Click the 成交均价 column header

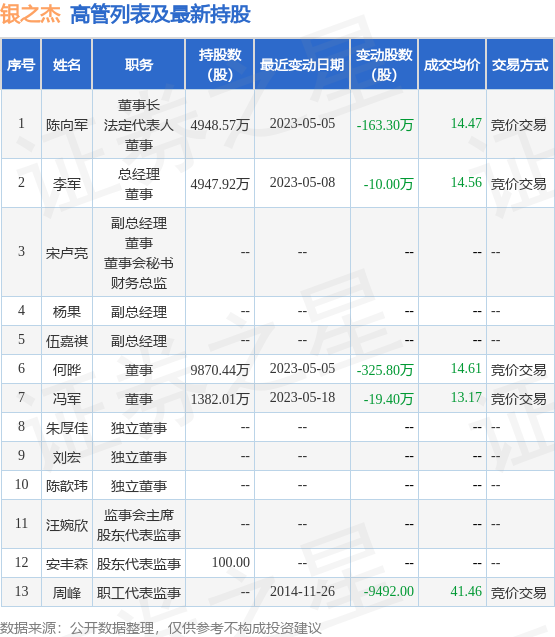(x=452, y=65)
